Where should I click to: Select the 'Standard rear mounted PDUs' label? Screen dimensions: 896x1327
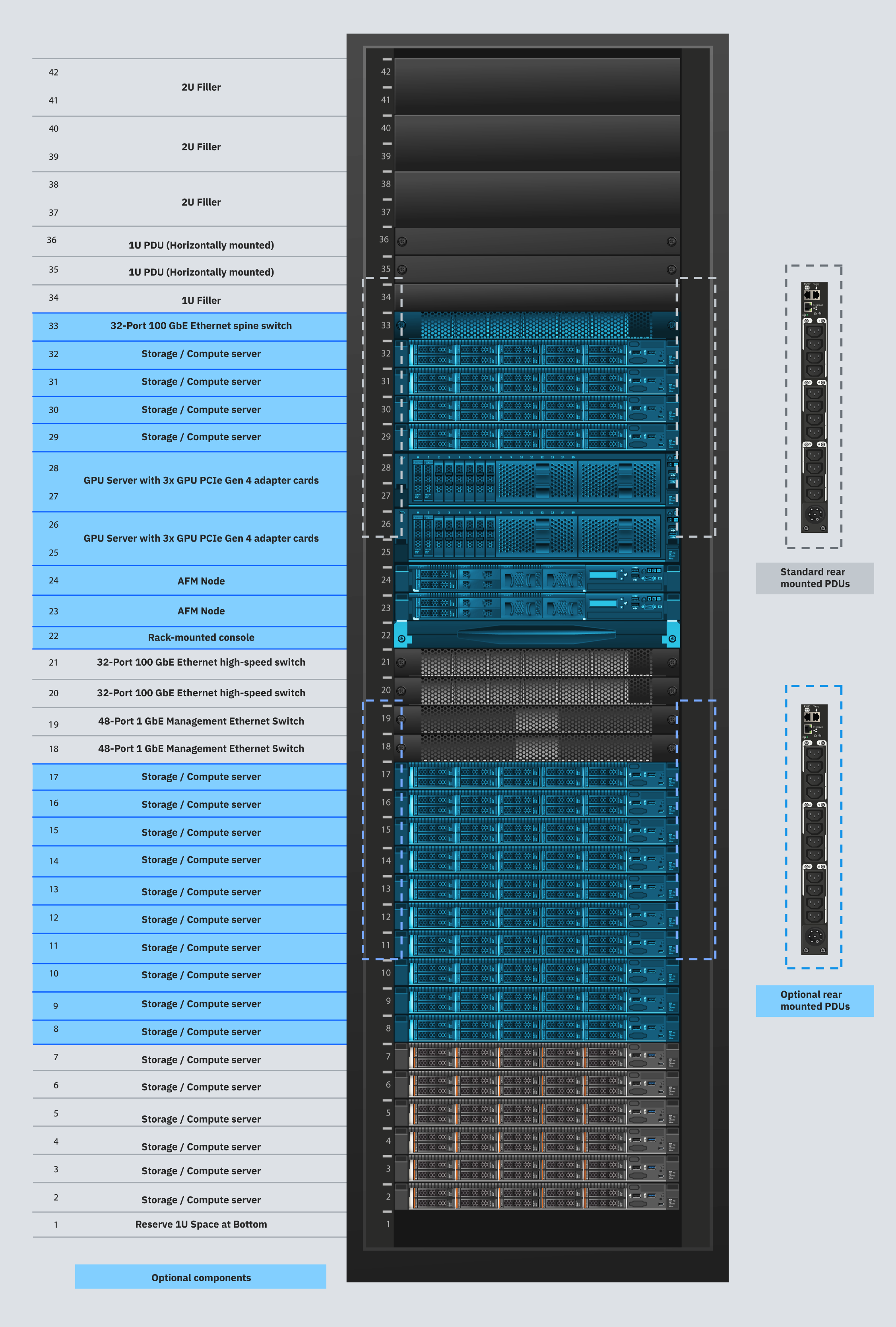(x=815, y=578)
